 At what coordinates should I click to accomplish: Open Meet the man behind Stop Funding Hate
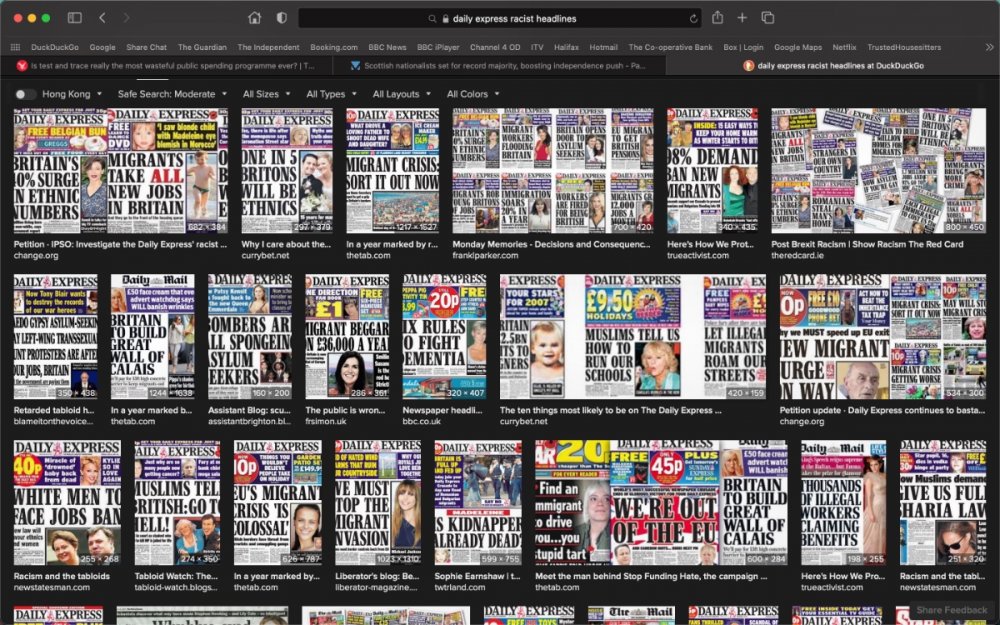pos(651,576)
